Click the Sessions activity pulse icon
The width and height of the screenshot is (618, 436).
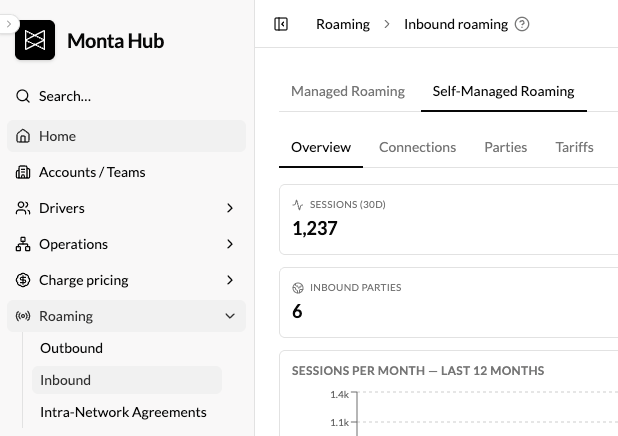click(x=298, y=205)
